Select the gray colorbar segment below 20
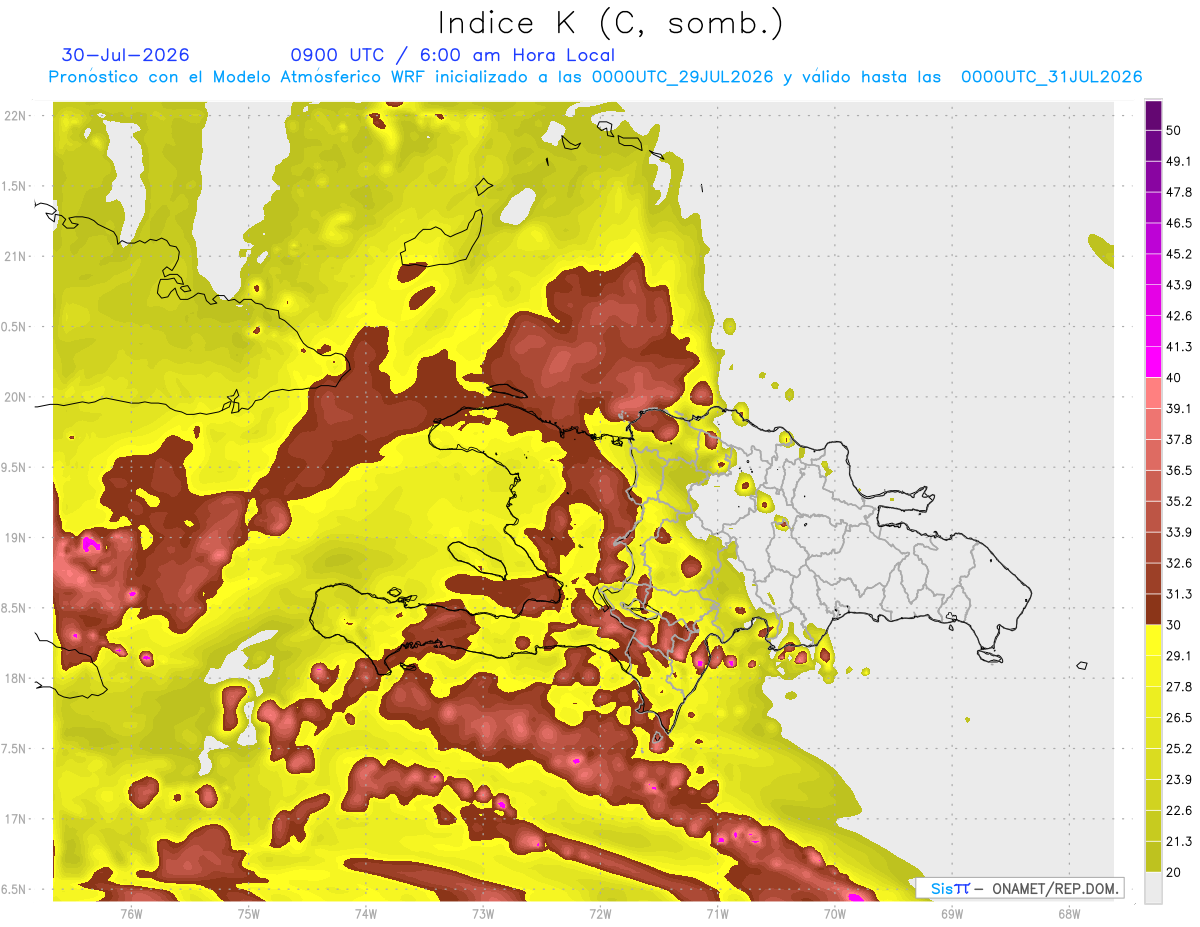The image size is (1200, 927). pos(1153,889)
